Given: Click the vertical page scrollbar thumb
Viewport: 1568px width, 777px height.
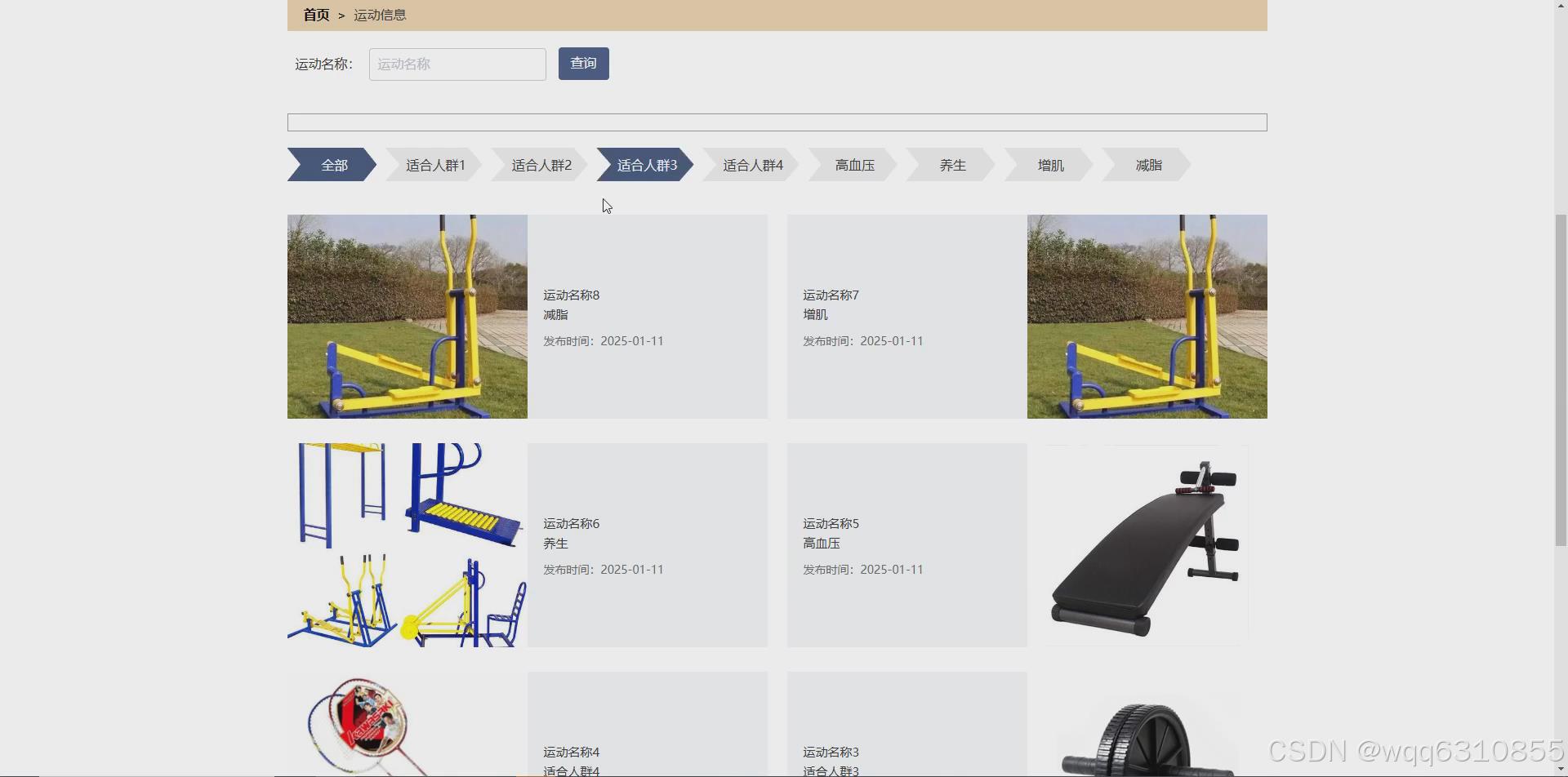Looking at the screenshot, I should [1561, 380].
